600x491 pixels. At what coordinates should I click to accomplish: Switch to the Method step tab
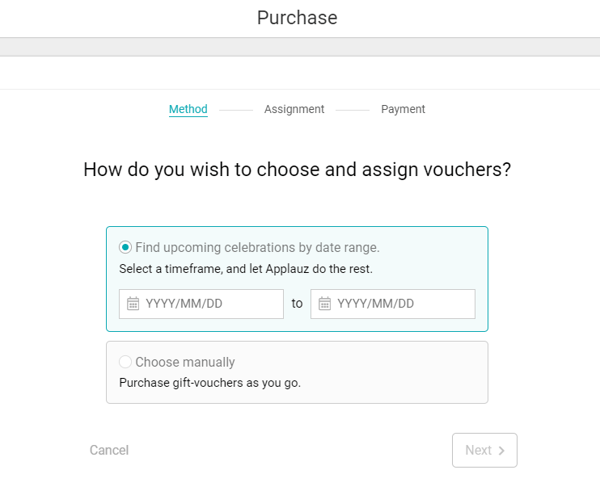(x=188, y=109)
